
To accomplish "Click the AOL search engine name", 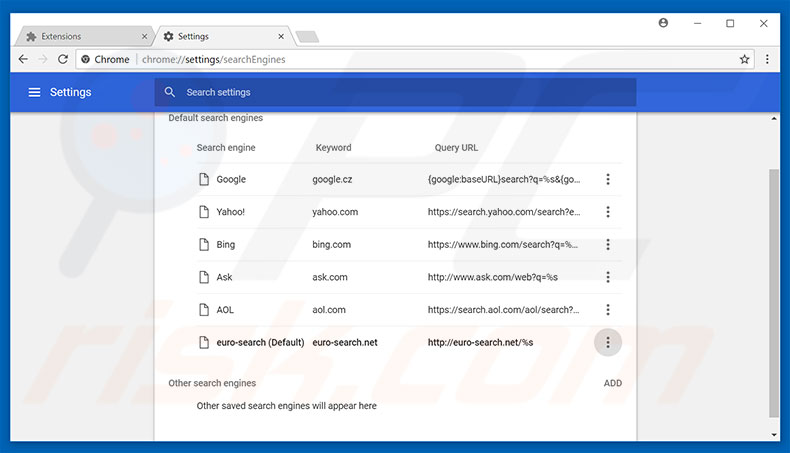I will 225,309.
